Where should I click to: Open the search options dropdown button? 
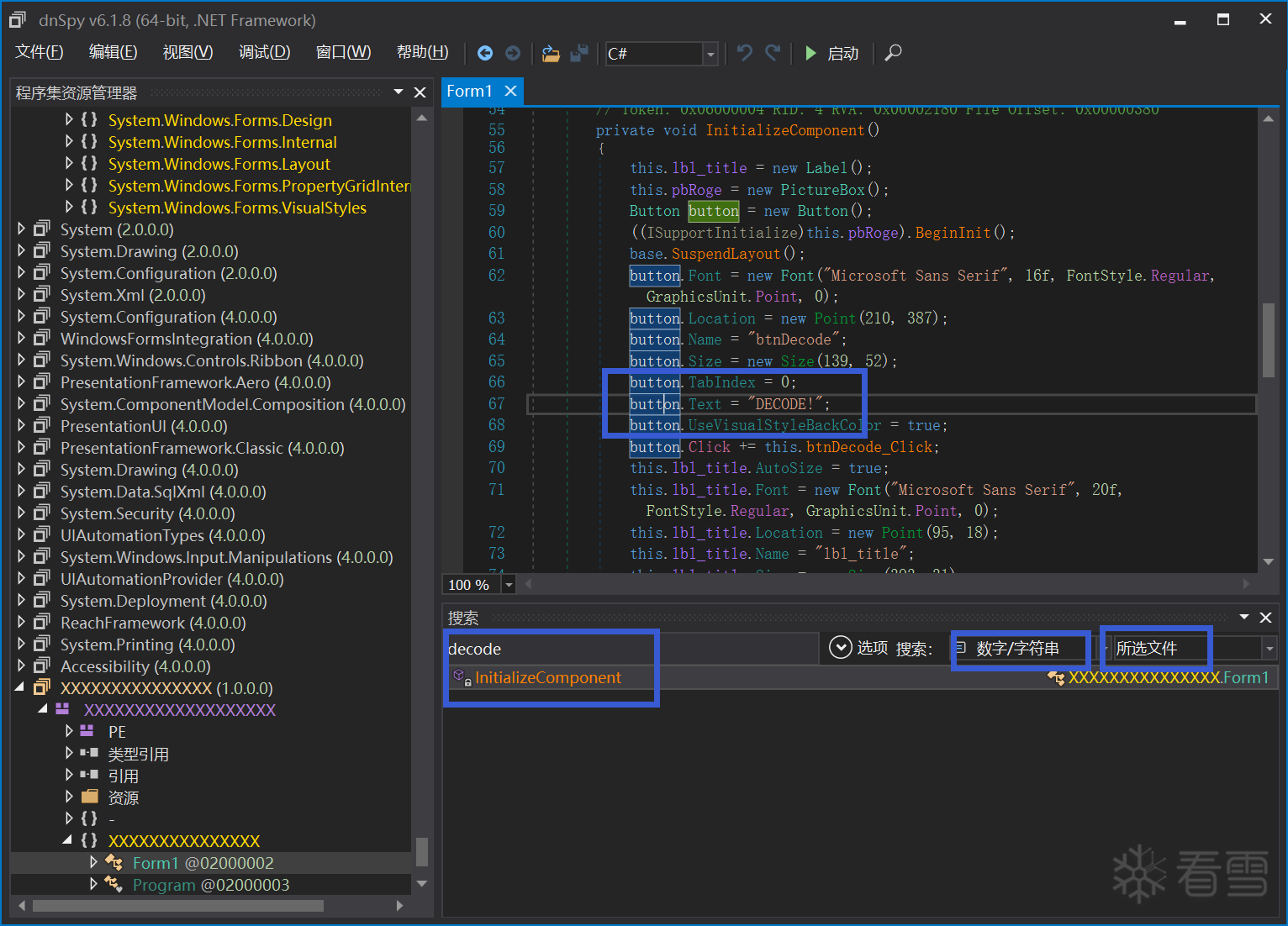[841, 648]
